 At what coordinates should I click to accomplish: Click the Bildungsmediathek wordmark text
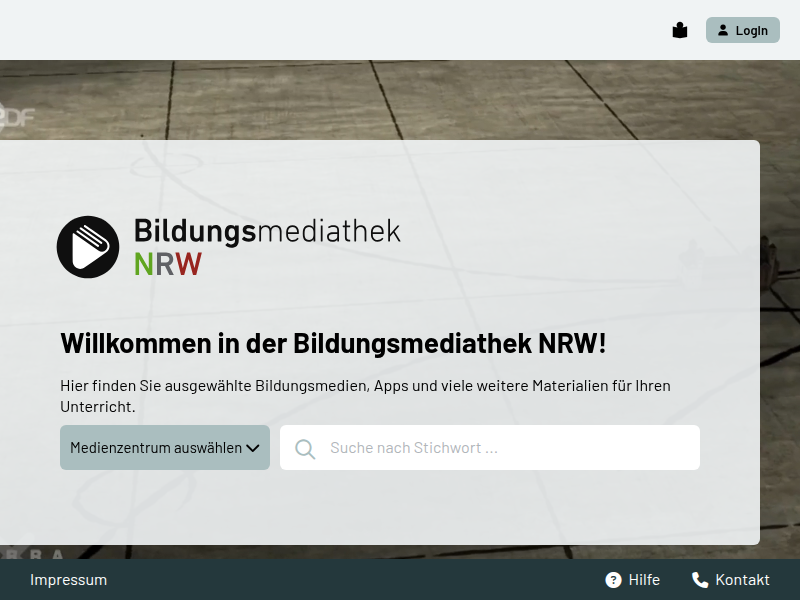(267, 231)
